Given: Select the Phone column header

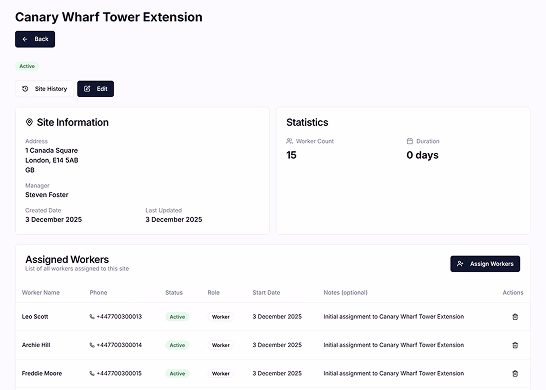Looking at the screenshot, I should [99, 292].
